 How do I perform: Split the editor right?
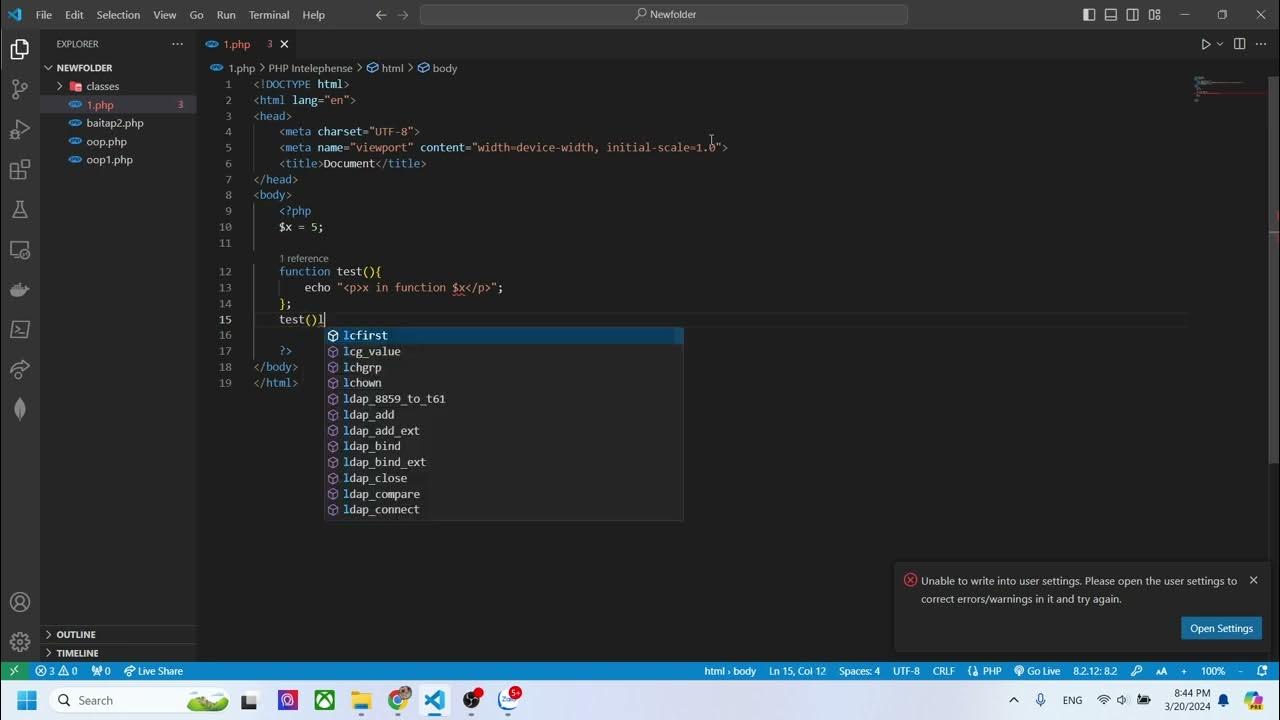1239,44
